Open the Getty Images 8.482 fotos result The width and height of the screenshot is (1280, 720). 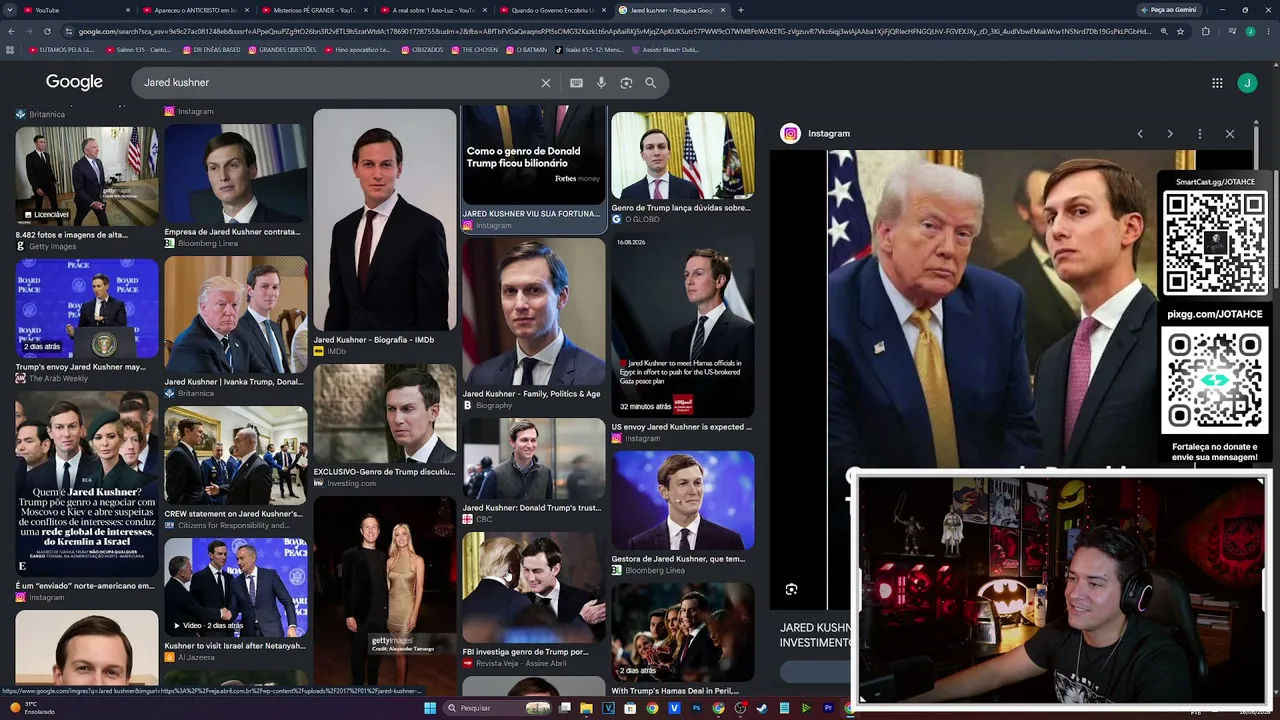coord(86,176)
